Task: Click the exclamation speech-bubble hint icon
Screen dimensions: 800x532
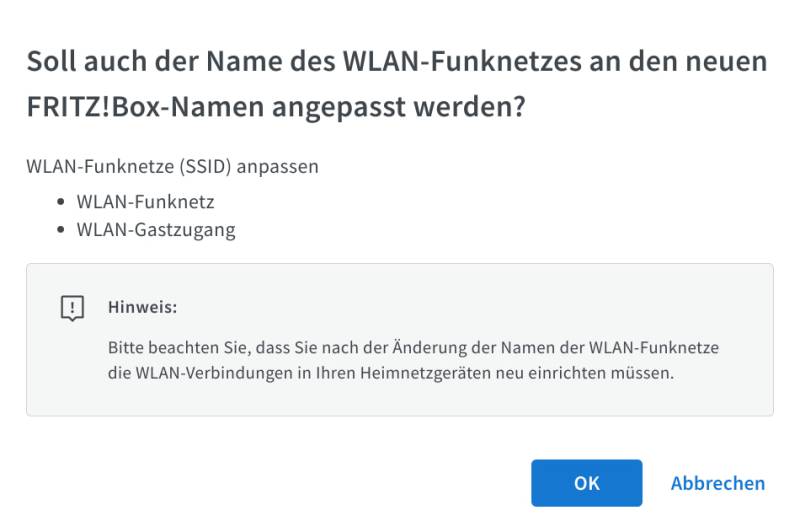Action: (72, 308)
